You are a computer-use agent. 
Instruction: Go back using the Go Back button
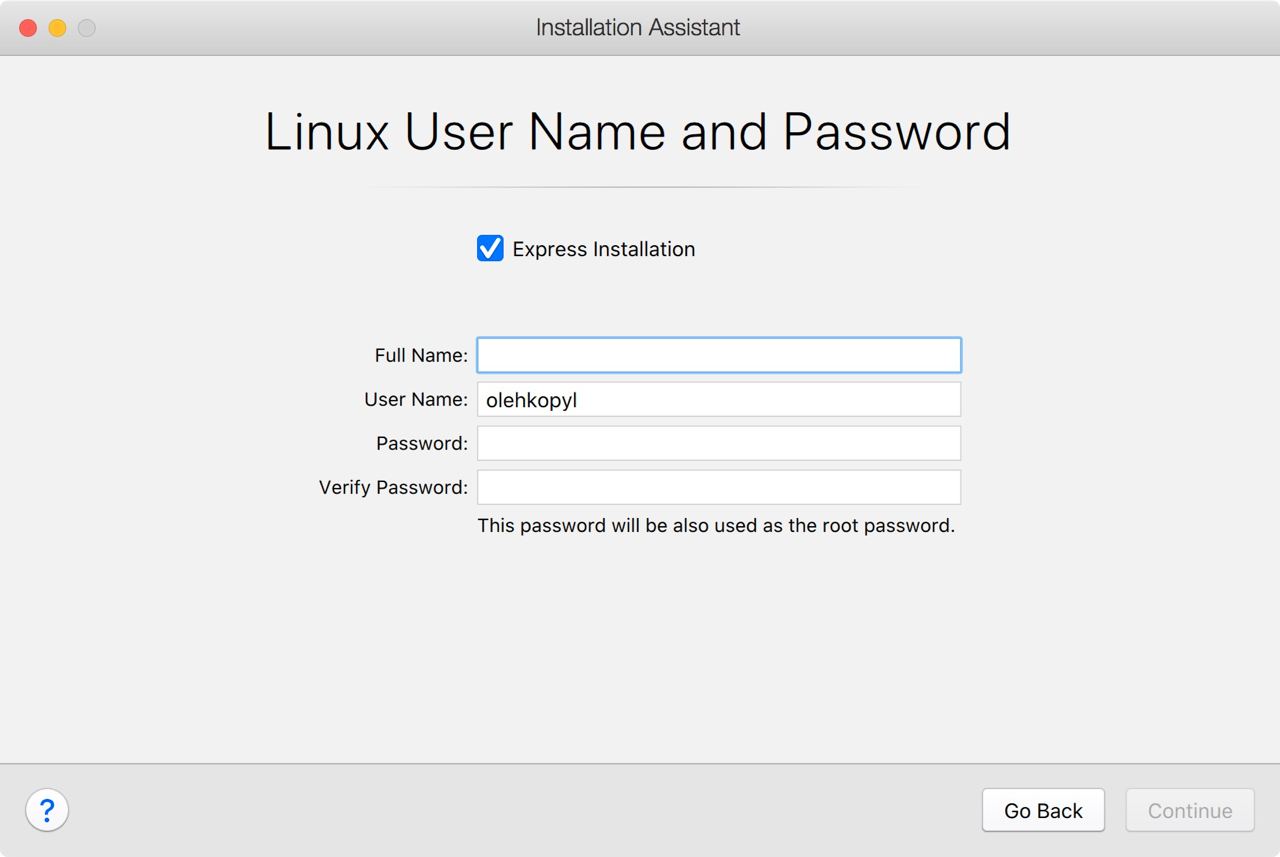pyautogui.click(x=1043, y=811)
